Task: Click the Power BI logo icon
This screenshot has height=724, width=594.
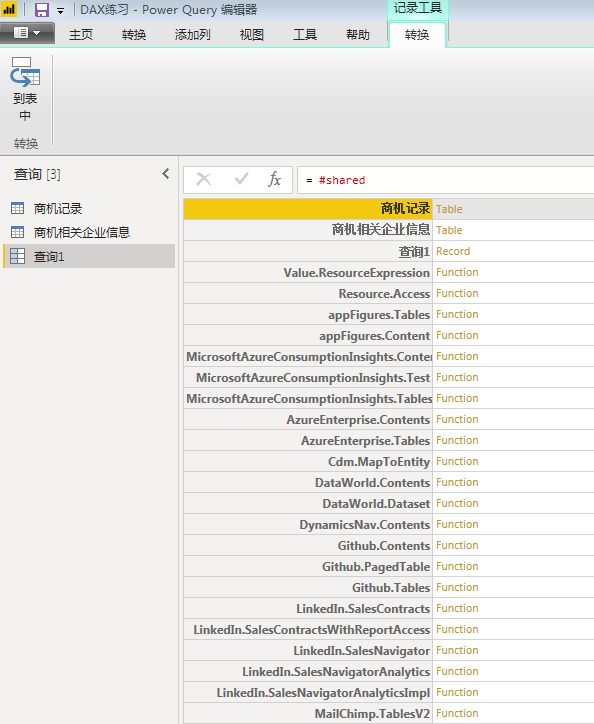Action: (x=8, y=9)
